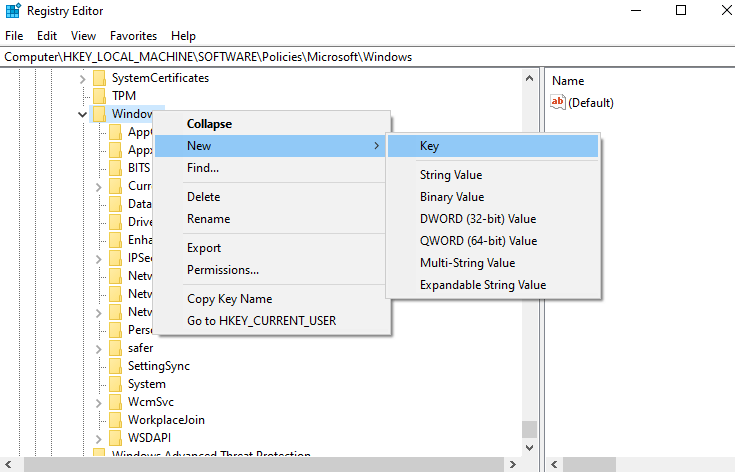
Task: Choose Collapse in the context menu
Action: tap(272, 124)
